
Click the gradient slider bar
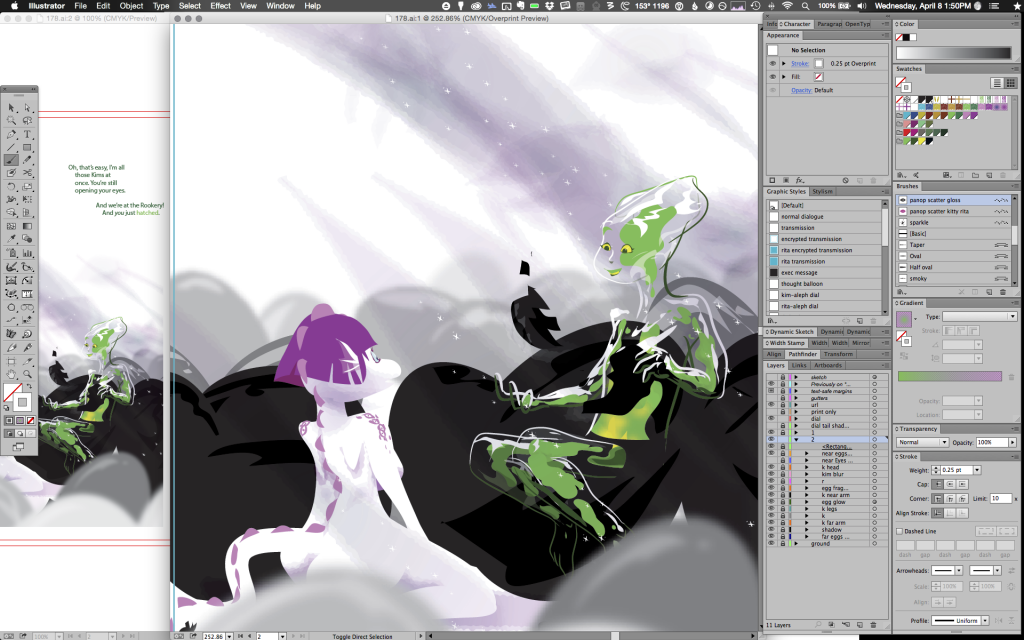point(949,376)
